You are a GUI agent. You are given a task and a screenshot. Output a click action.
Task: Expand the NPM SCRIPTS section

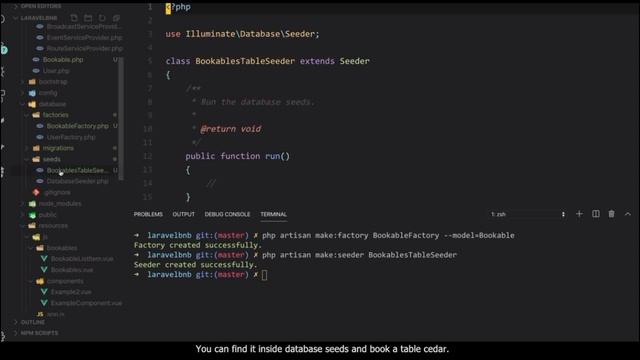pos(39,333)
